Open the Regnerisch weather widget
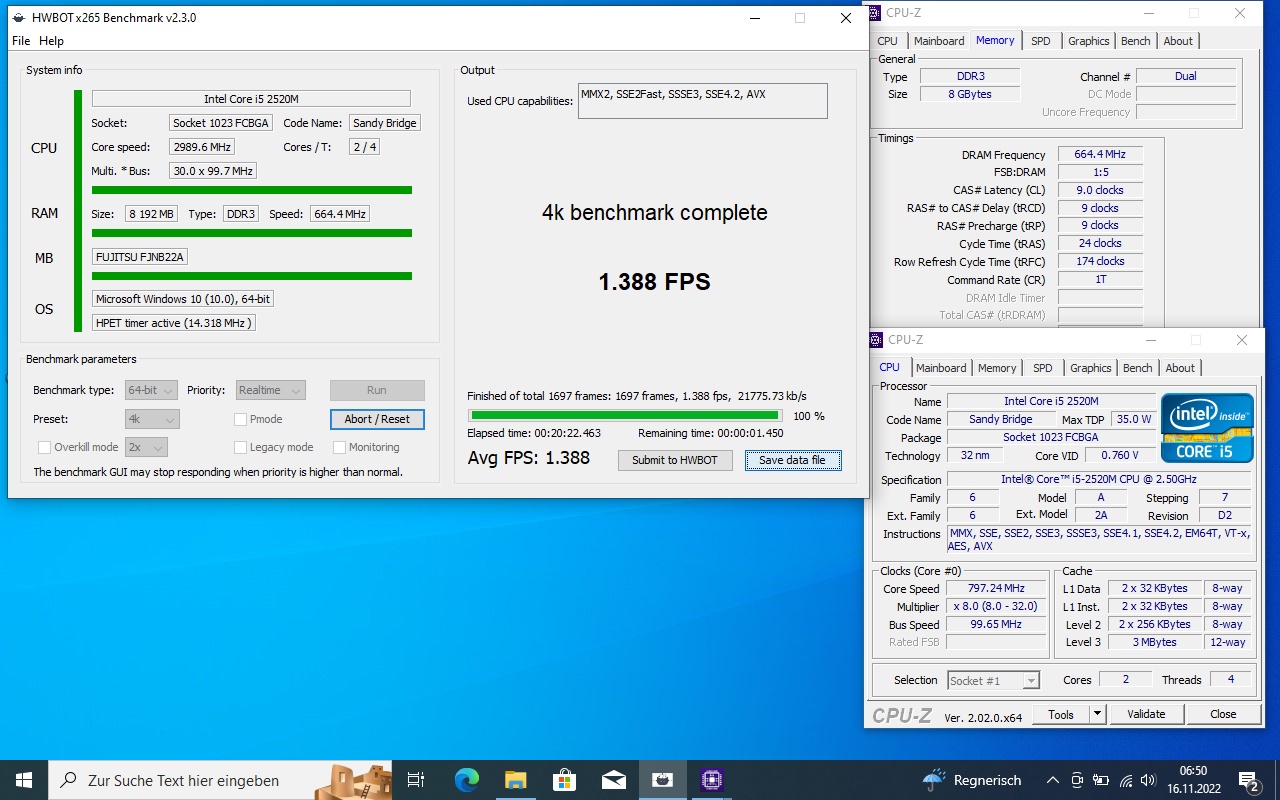 (971, 780)
